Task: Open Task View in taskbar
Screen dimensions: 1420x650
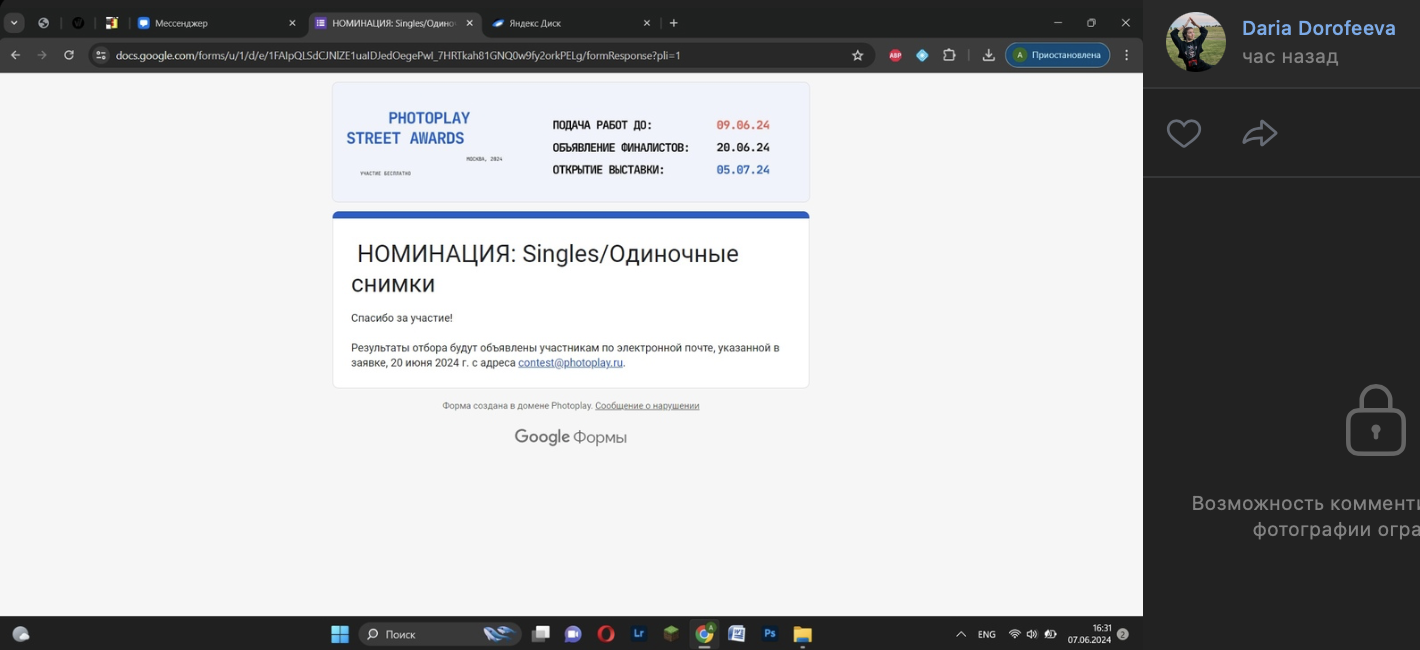Action: coord(541,634)
